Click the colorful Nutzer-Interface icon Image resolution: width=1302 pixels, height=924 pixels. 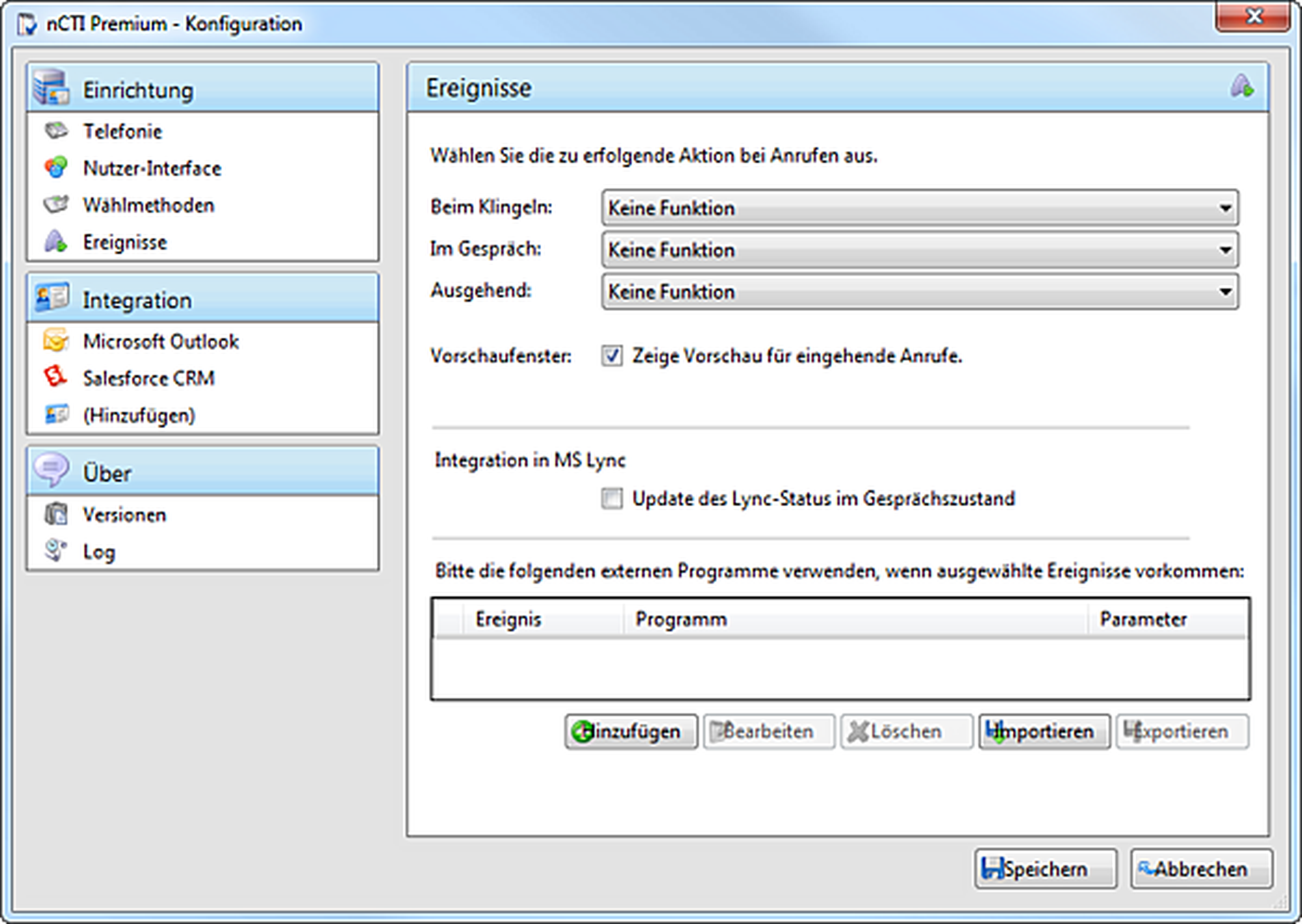click(56, 168)
